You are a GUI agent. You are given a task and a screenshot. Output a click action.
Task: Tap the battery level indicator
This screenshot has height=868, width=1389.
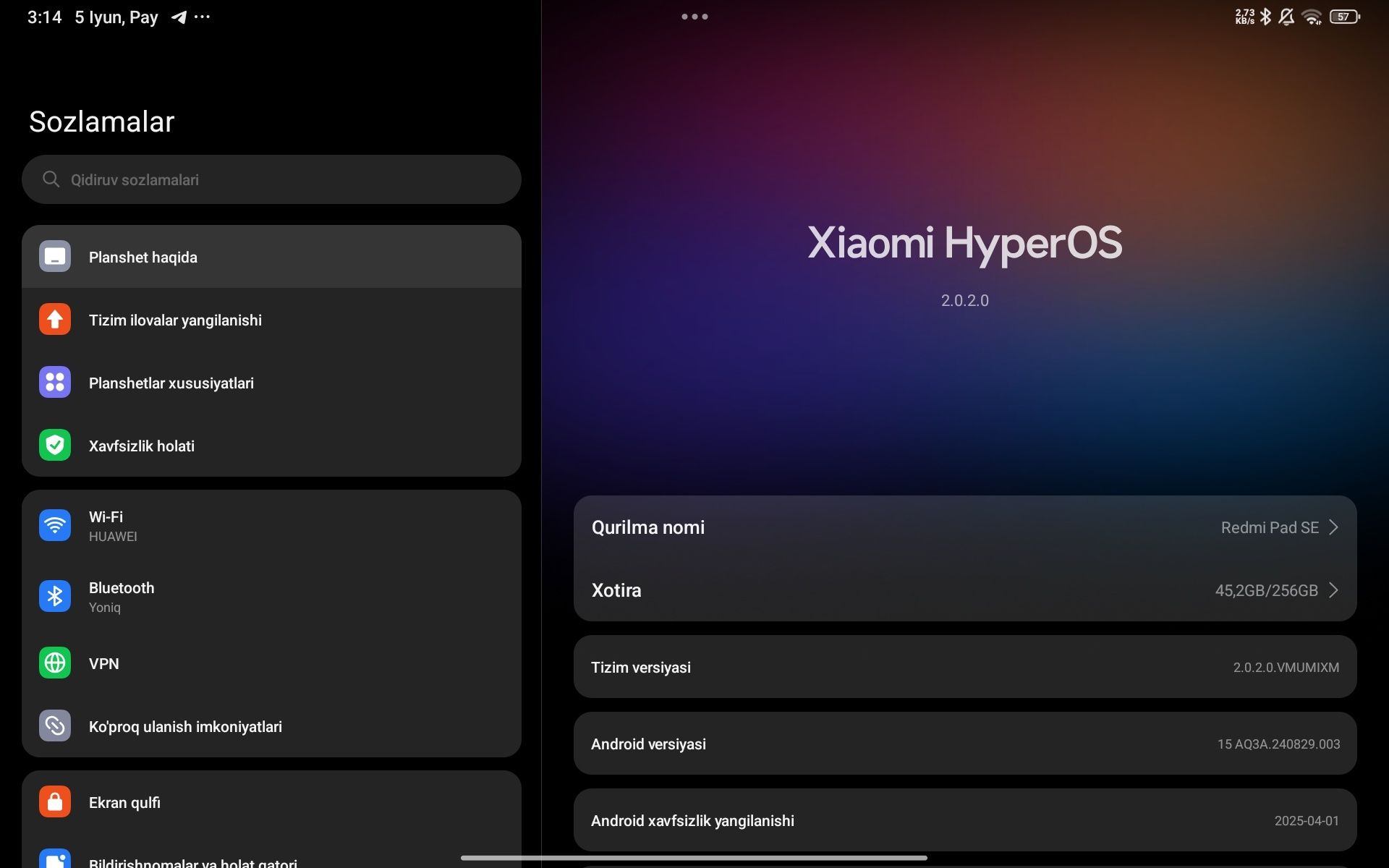(1345, 17)
